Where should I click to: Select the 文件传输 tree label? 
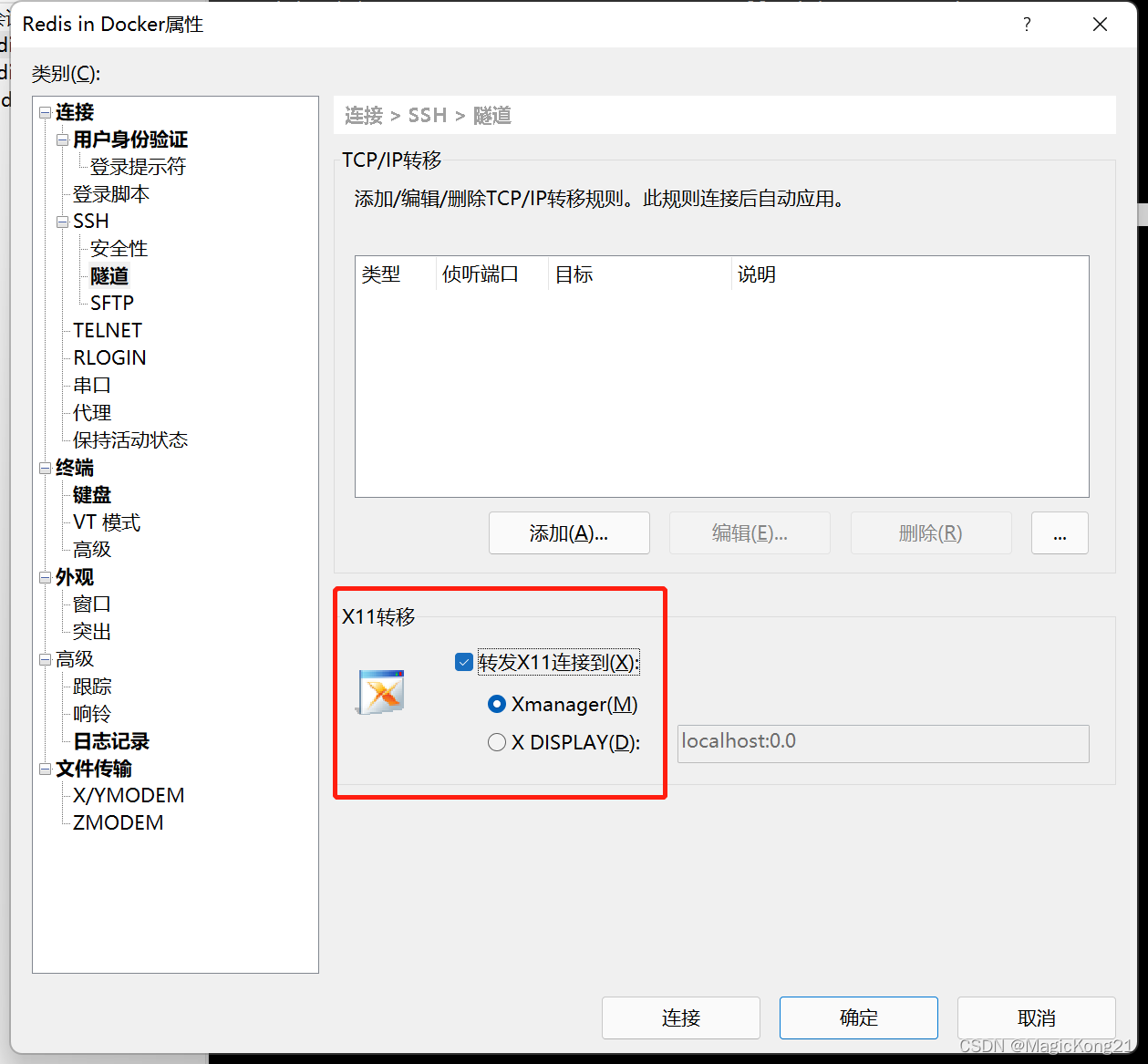pyautogui.click(x=94, y=769)
